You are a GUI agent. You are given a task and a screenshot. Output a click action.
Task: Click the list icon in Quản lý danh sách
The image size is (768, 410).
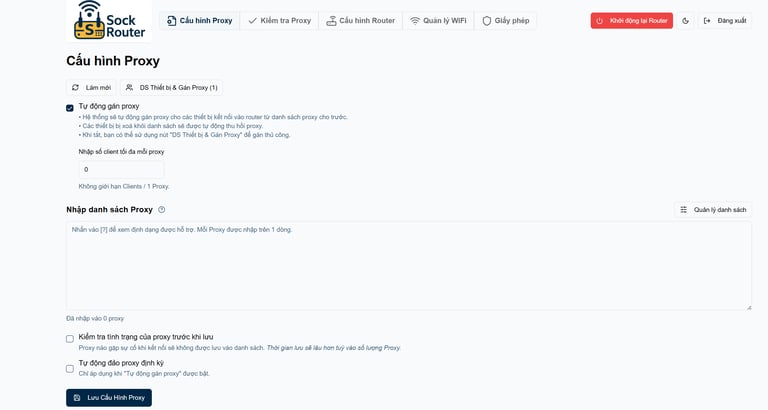(684, 210)
